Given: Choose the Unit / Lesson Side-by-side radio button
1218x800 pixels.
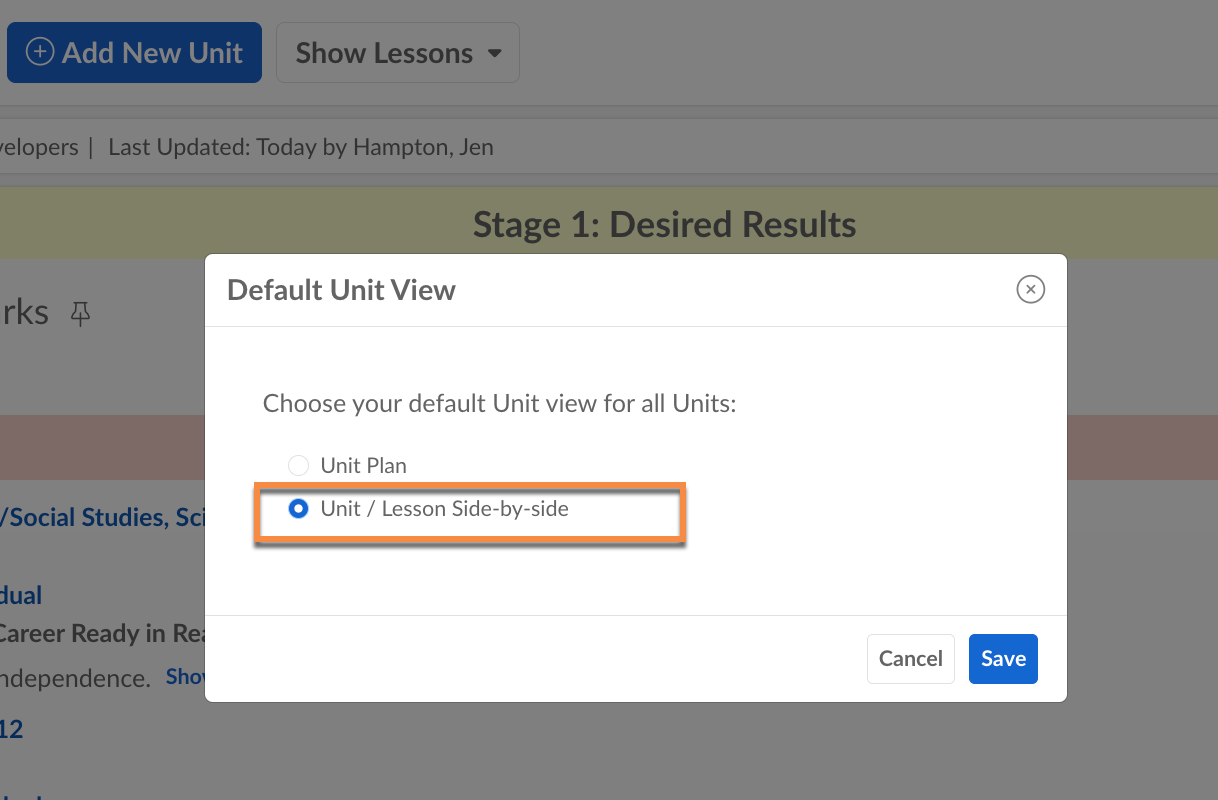Looking at the screenshot, I should point(298,509).
